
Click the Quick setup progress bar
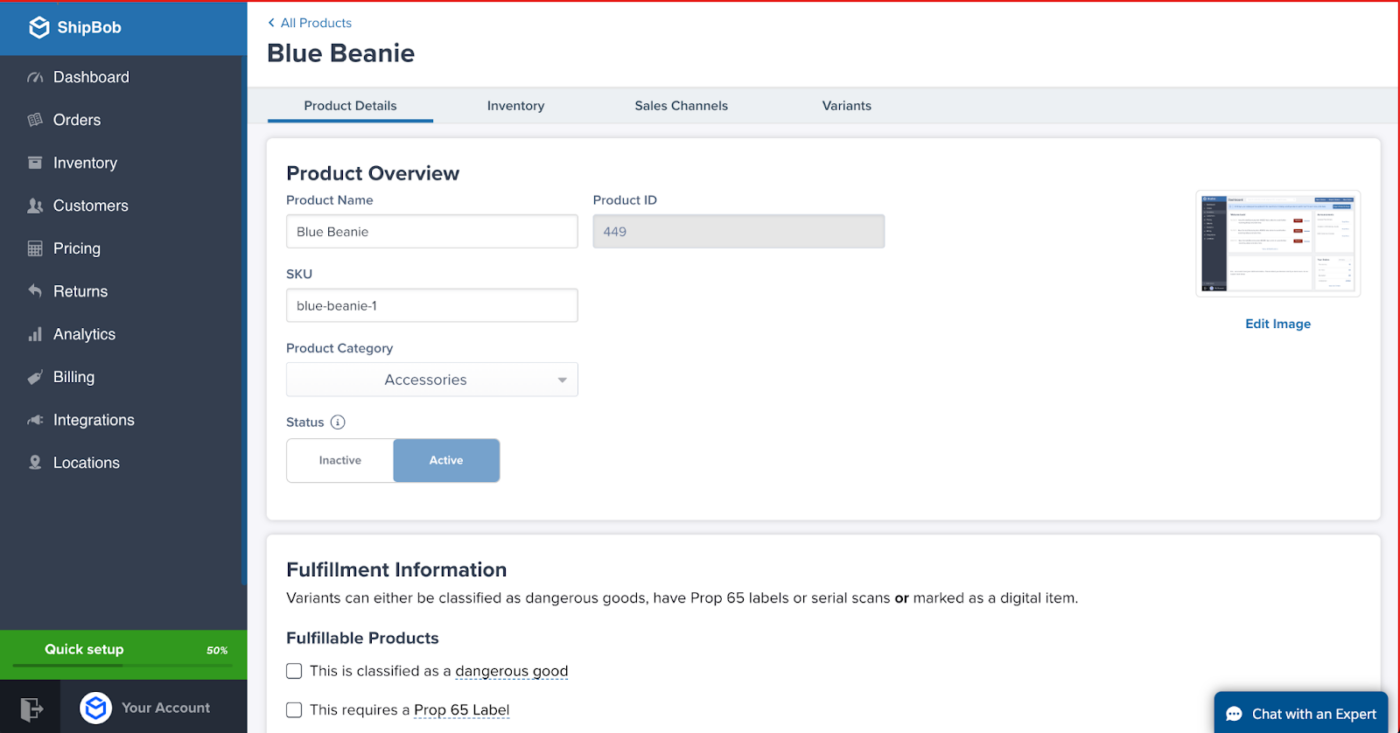(122, 665)
